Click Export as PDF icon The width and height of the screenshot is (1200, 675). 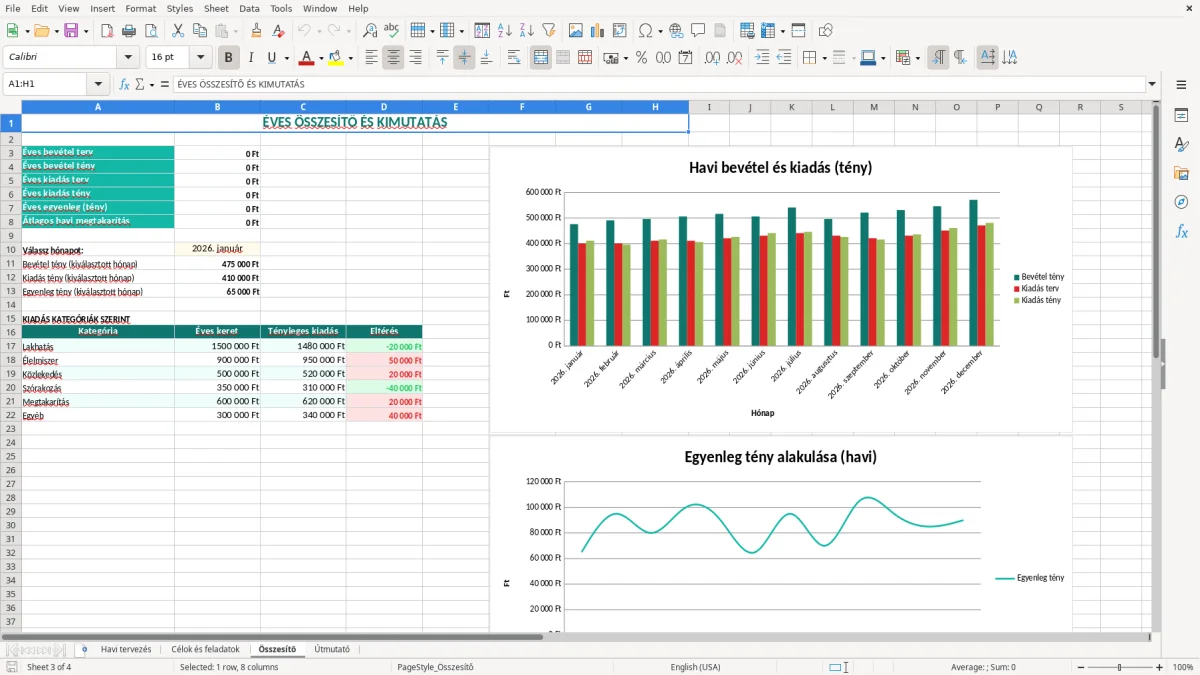(x=109, y=31)
